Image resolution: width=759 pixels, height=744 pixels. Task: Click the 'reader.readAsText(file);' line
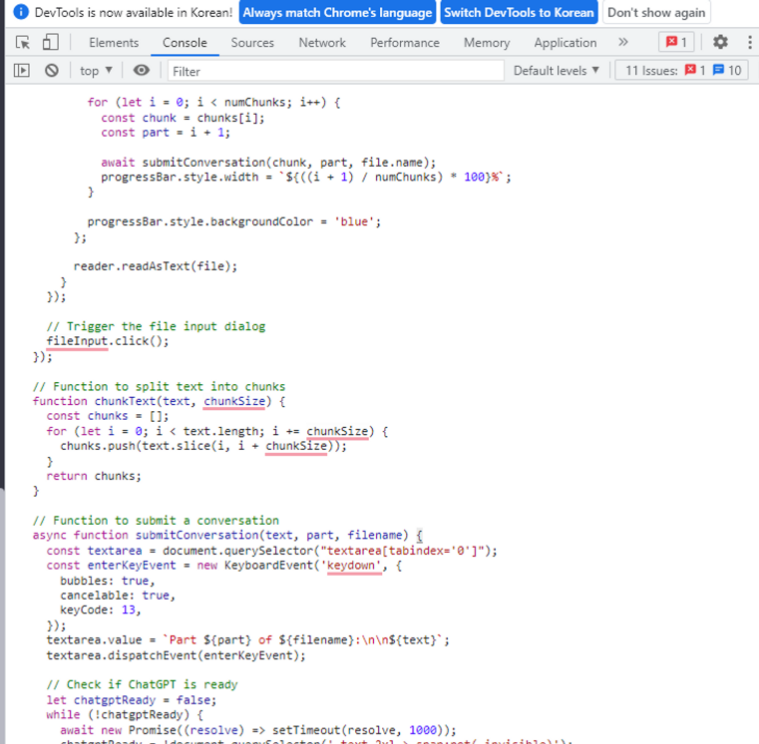pyautogui.click(x=155, y=266)
